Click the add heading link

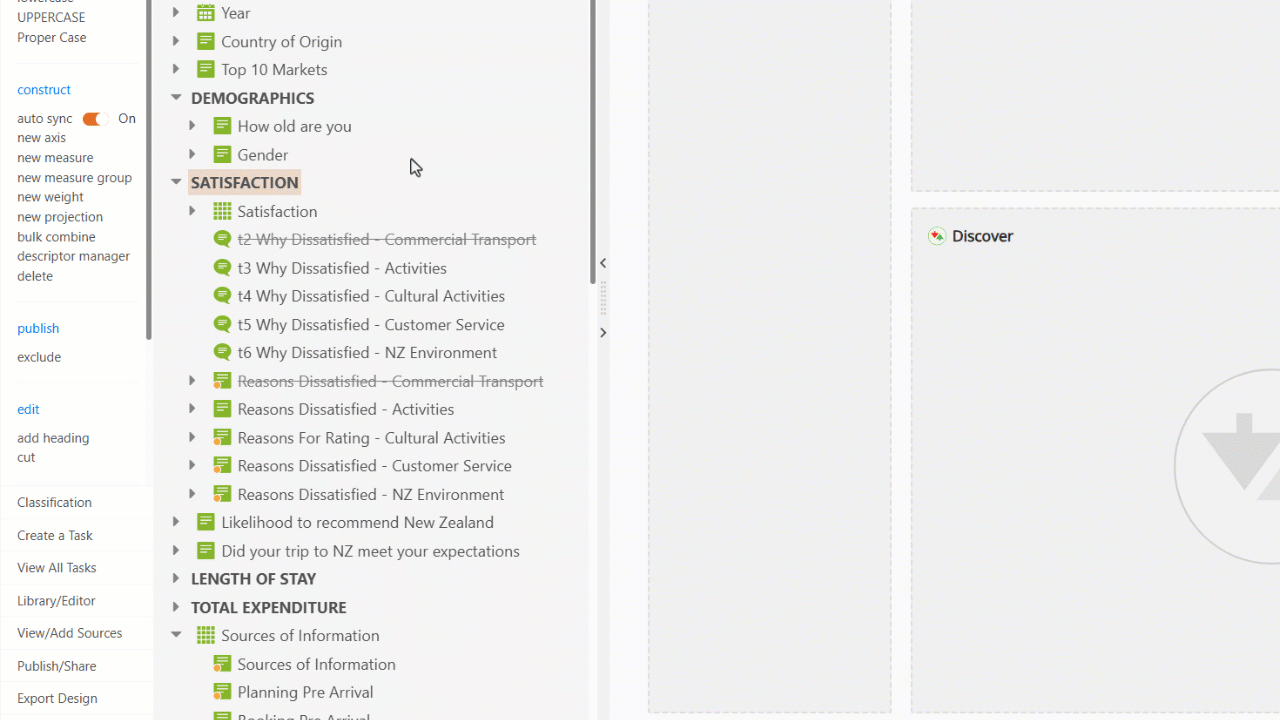click(53, 438)
